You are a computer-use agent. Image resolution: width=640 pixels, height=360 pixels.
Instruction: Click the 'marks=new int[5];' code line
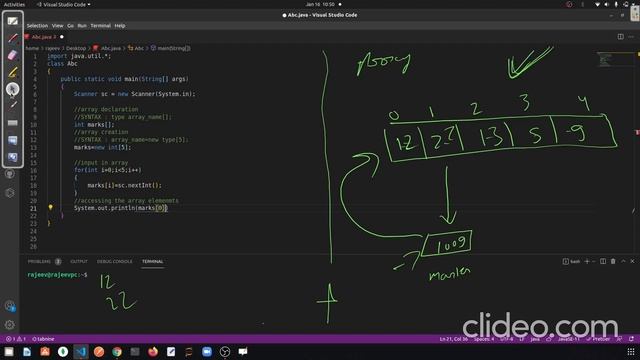tap(102, 147)
